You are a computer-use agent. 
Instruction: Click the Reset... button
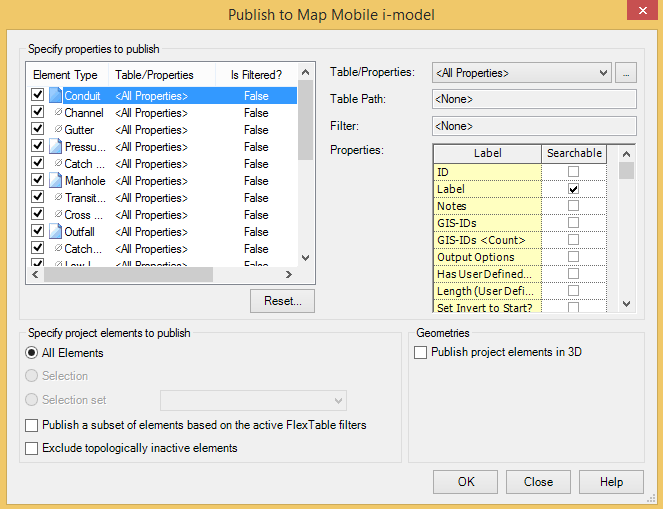click(282, 301)
